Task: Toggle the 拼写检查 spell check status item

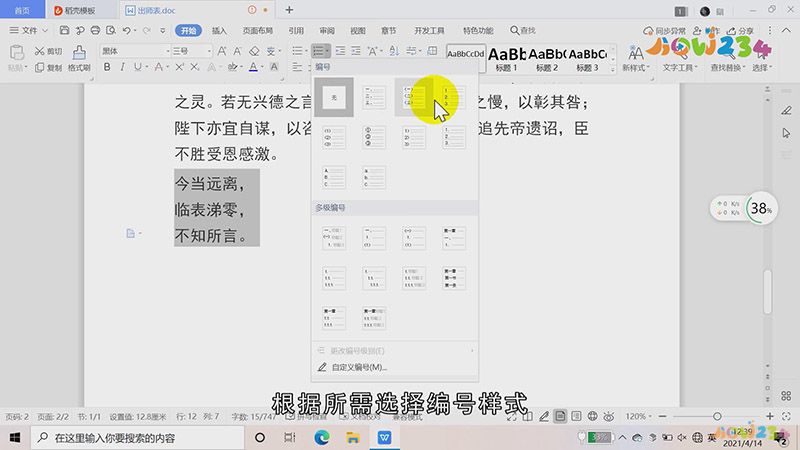Action: point(305,417)
